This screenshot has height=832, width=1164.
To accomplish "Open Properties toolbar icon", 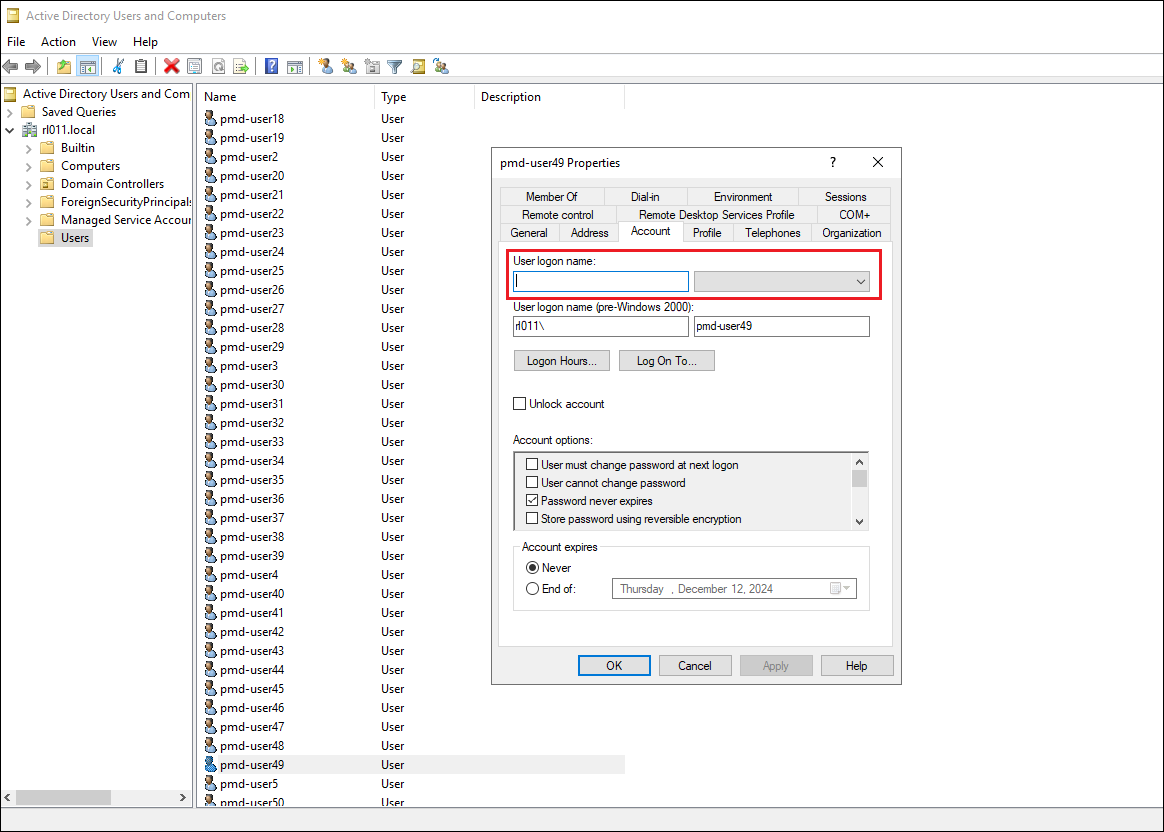I will pos(194,67).
